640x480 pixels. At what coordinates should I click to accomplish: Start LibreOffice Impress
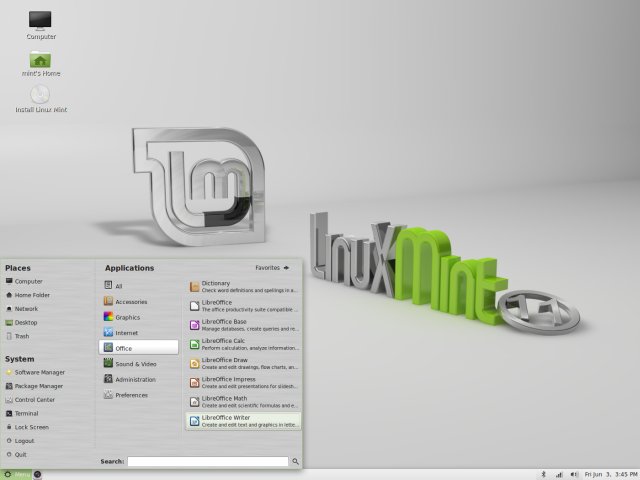243,382
